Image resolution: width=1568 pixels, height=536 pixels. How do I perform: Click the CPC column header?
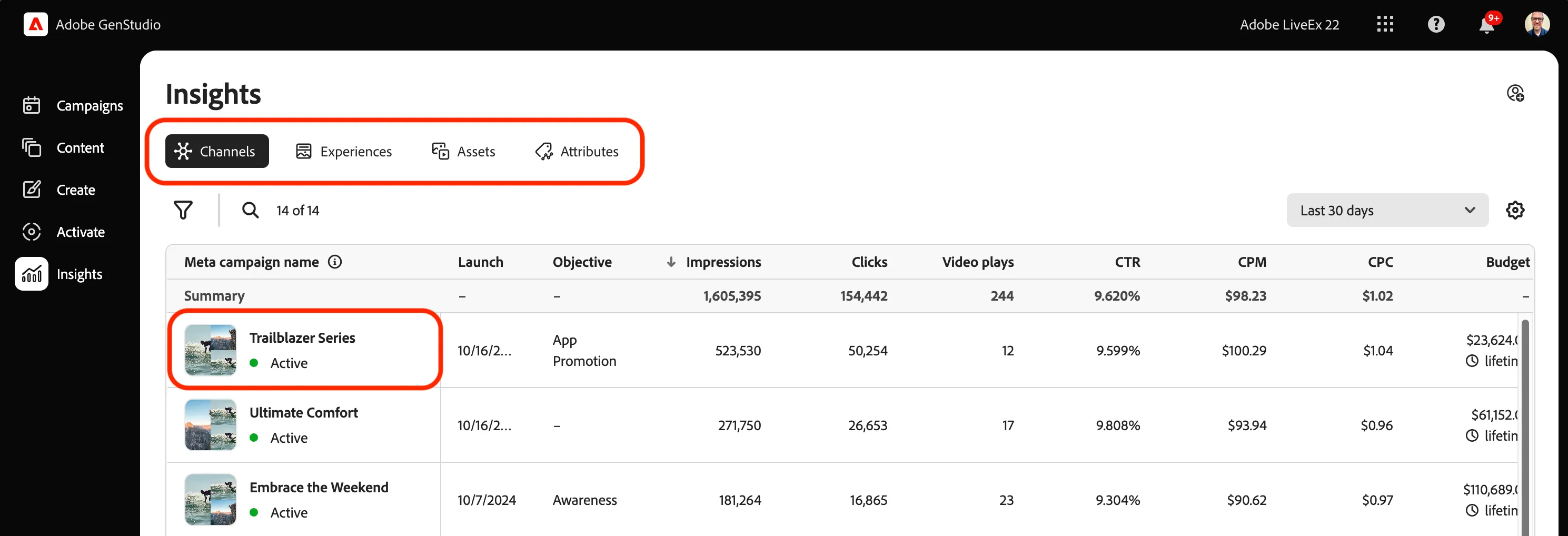1380,262
